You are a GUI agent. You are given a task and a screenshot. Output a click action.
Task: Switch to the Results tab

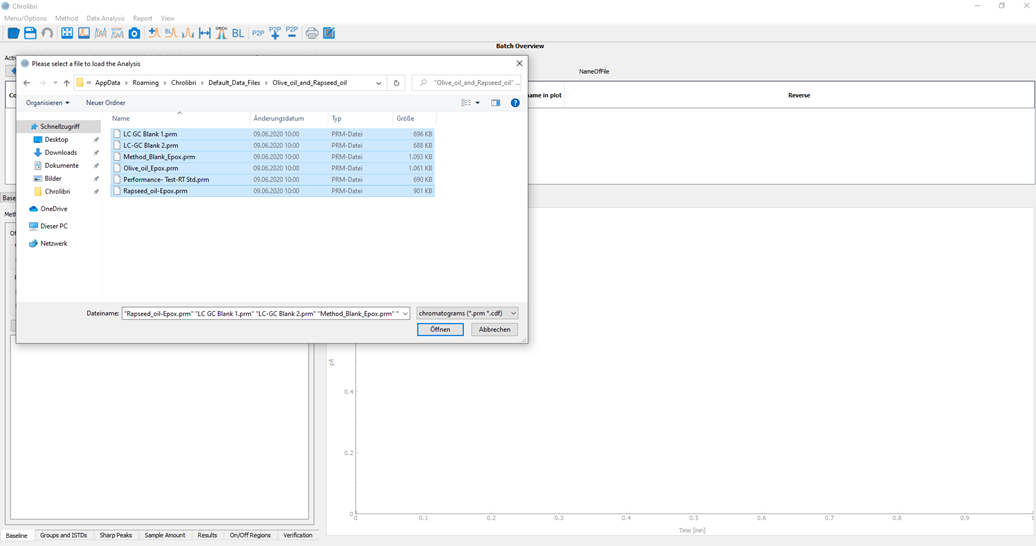[x=207, y=535]
